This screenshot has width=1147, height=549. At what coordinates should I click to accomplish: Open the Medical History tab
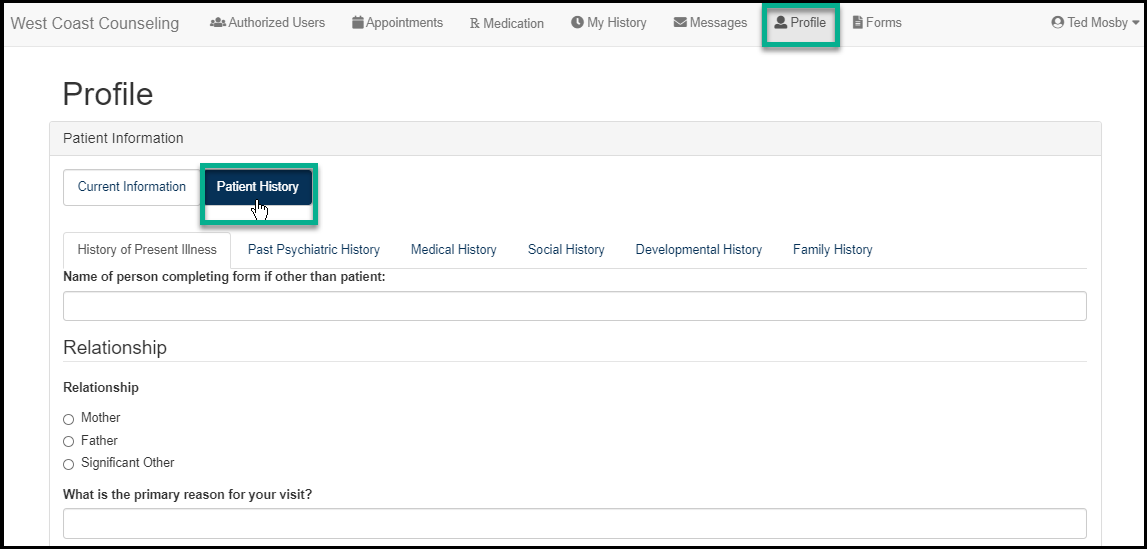(x=453, y=250)
